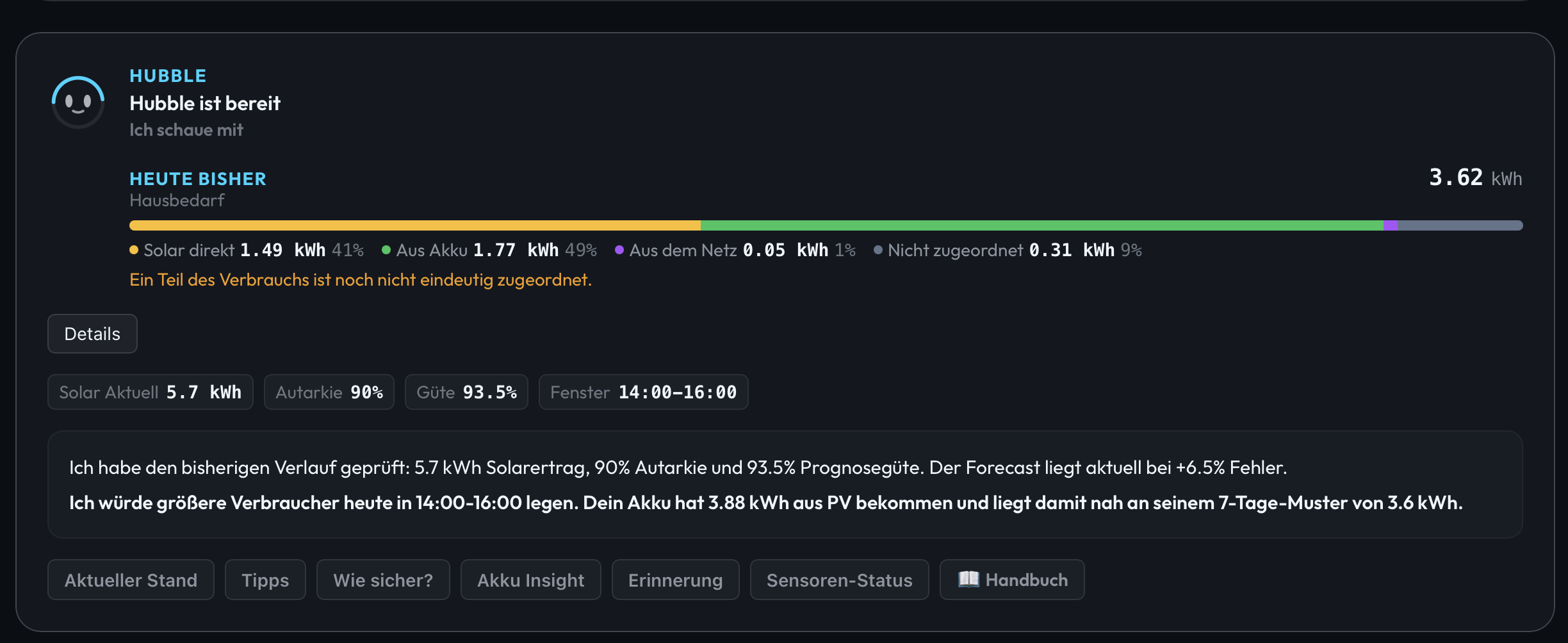1568x643 pixels.
Task: Click the purple Aus dem Netz legend dot
Action: [x=619, y=250]
